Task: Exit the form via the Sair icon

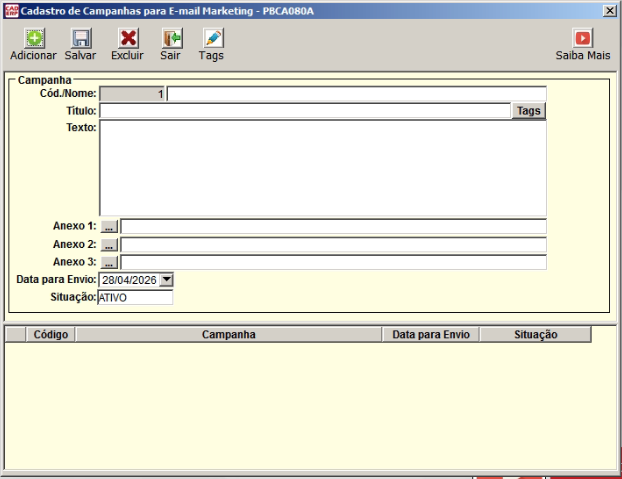Action: (172, 38)
